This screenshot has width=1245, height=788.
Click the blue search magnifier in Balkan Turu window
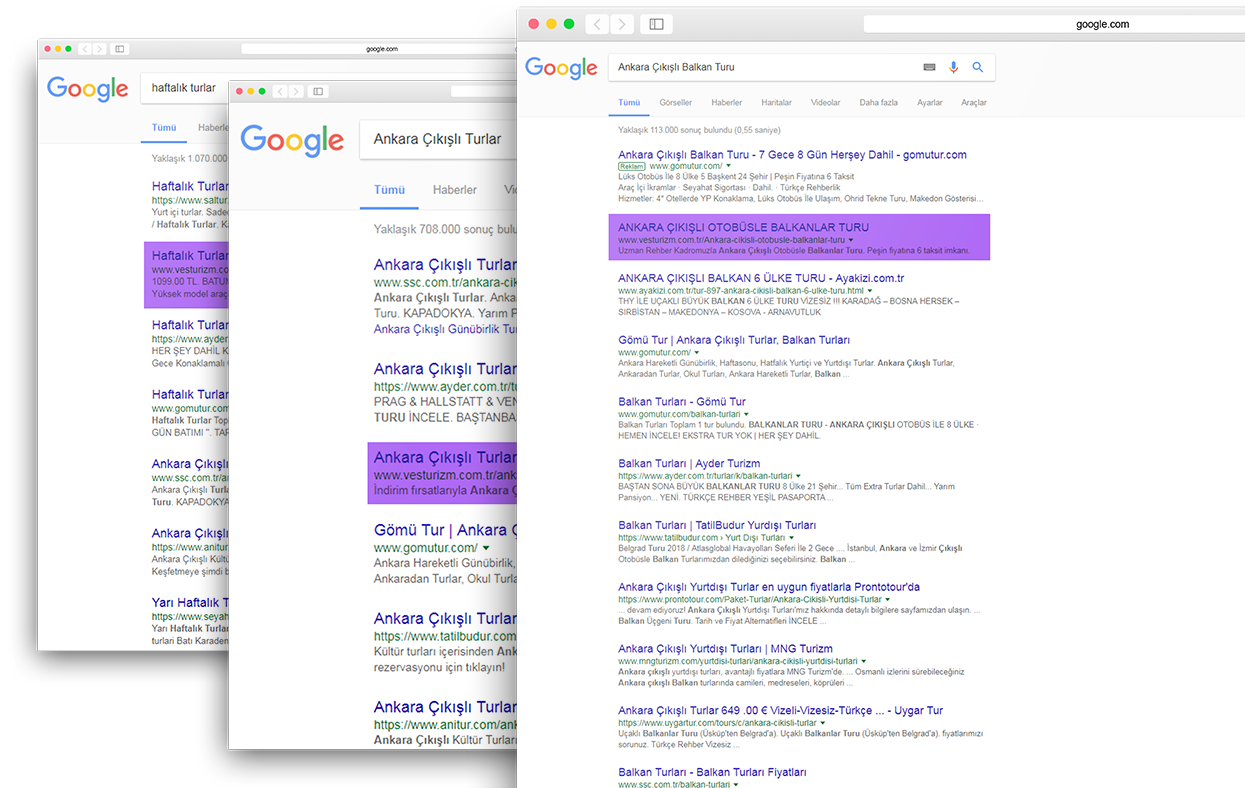click(x=978, y=67)
